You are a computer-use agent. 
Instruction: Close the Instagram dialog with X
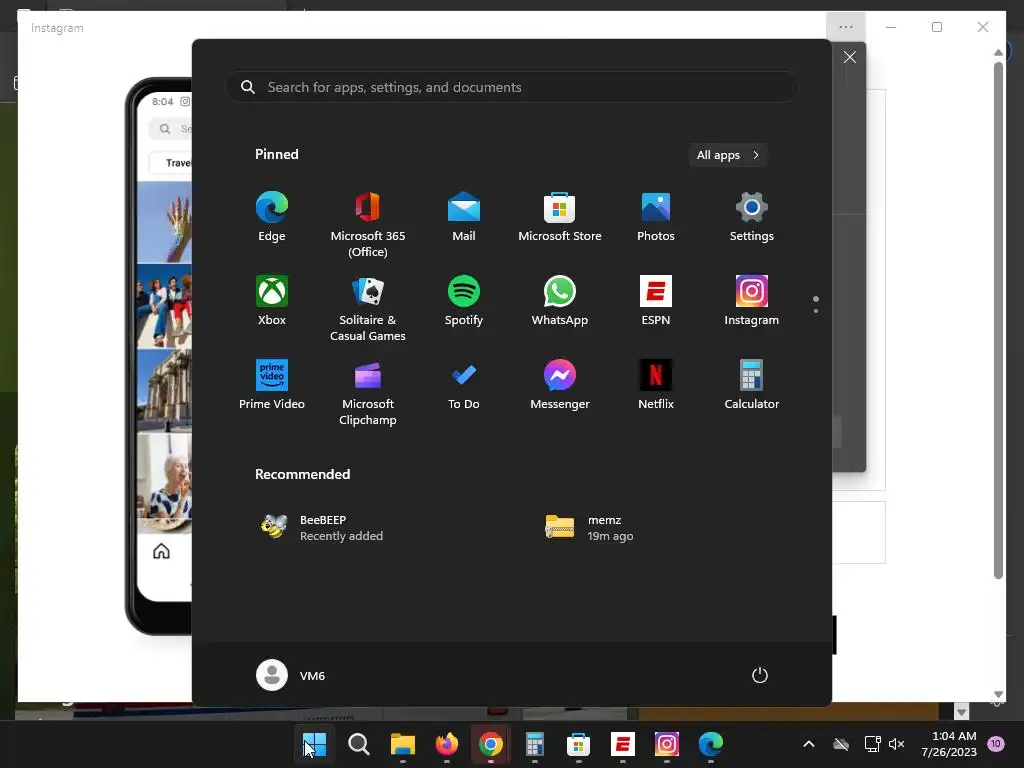(x=850, y=57)
